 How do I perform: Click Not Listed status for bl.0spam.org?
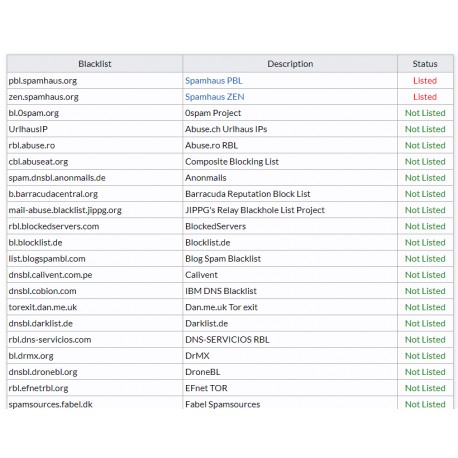click(425, 113)
